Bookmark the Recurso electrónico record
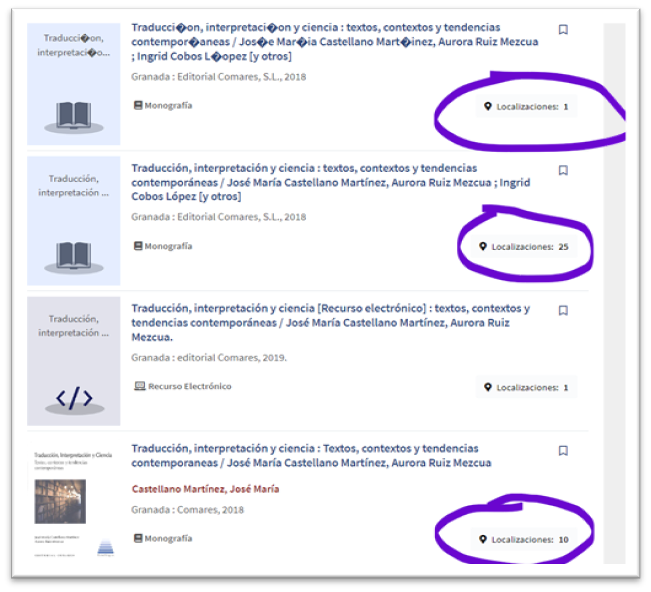Viewport: 651px width, 592px height. [x=563, y=311]
